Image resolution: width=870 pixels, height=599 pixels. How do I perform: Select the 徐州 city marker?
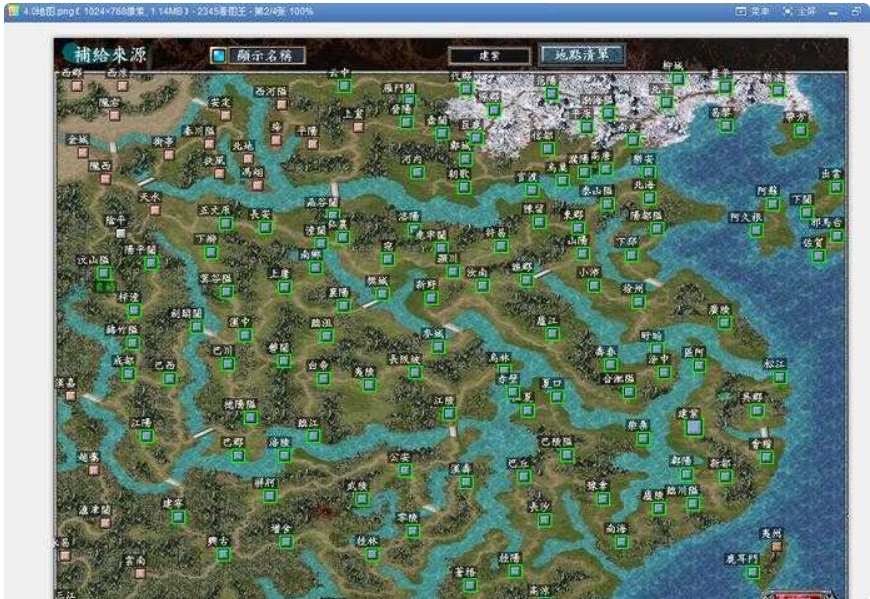[639, 301]
